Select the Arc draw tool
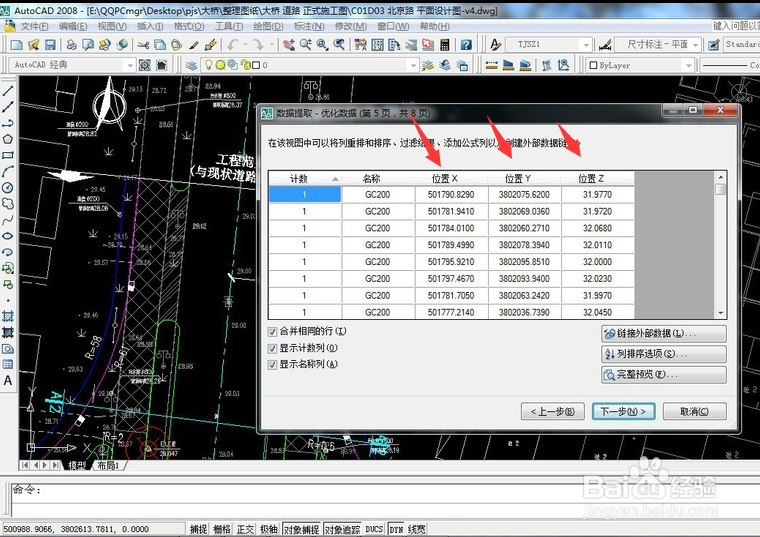The height and width of the screenshot is (537, 760). [x=8, y=172]
